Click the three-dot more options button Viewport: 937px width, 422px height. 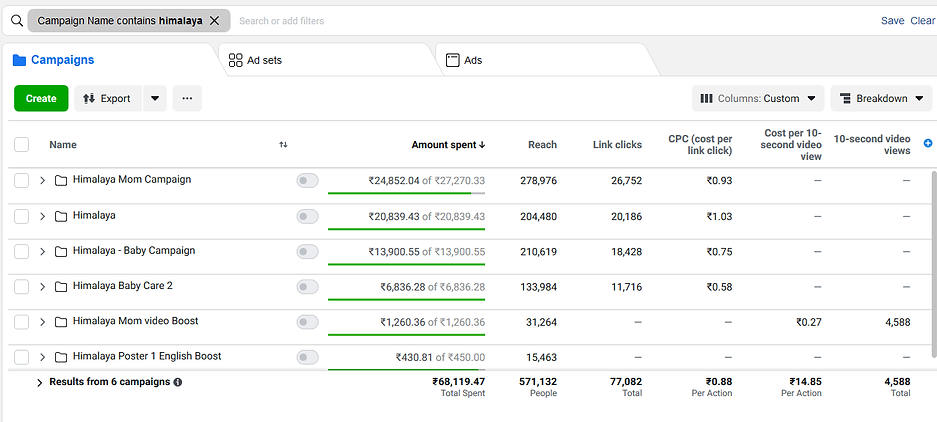[187, 98]
